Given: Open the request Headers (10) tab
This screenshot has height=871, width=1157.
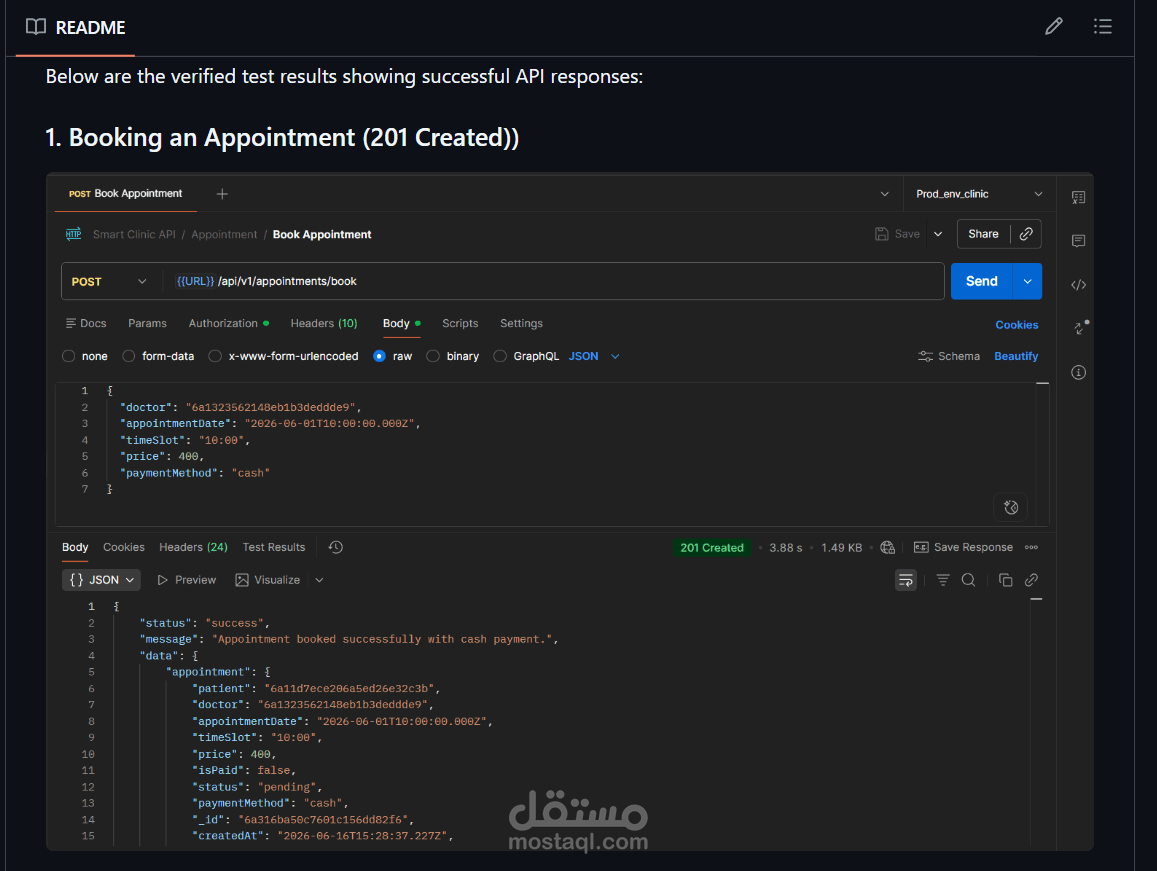Looking at the screenshot, I should tap(324, 323).
